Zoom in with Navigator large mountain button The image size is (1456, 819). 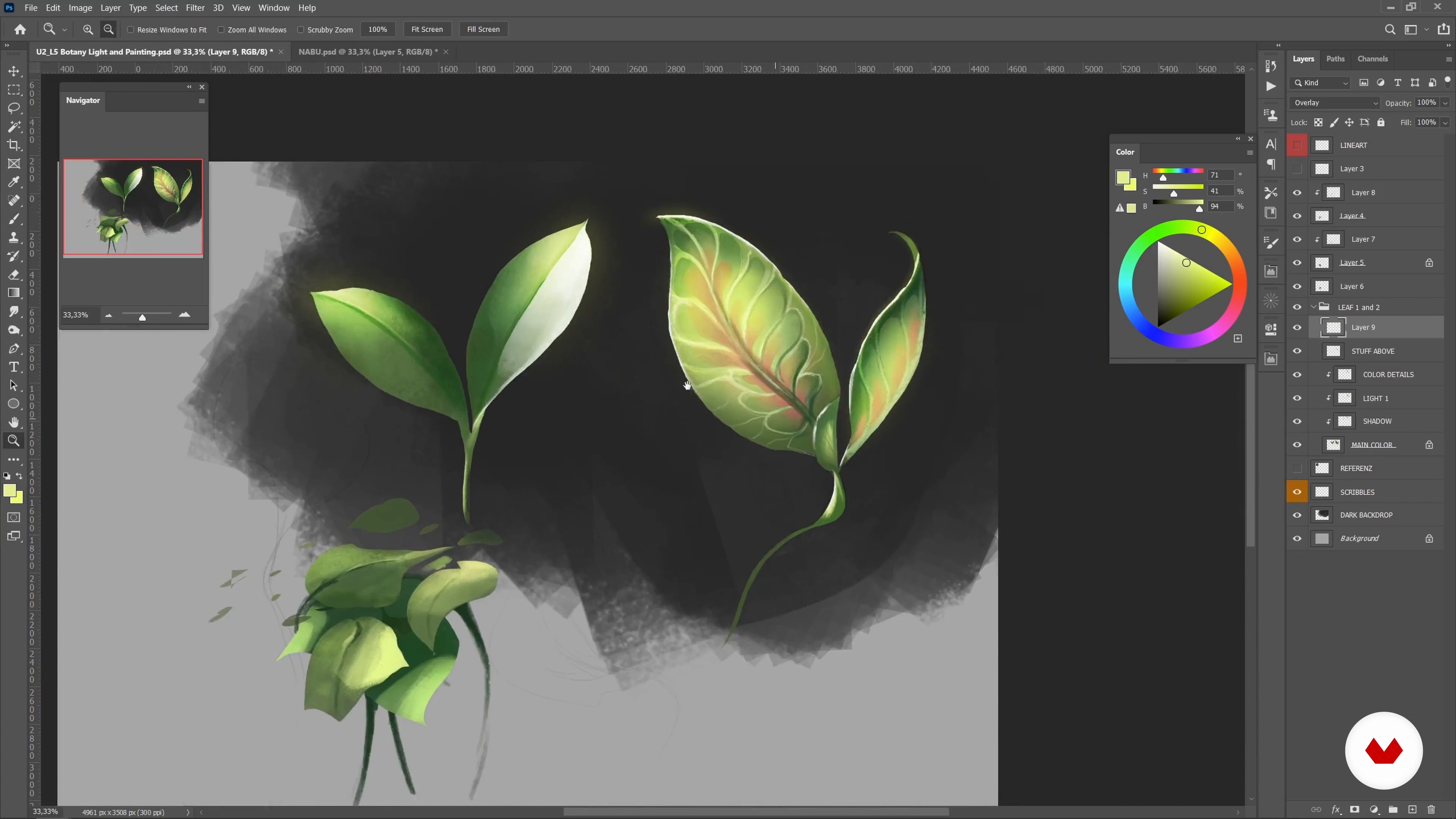(x=184, y=315)
